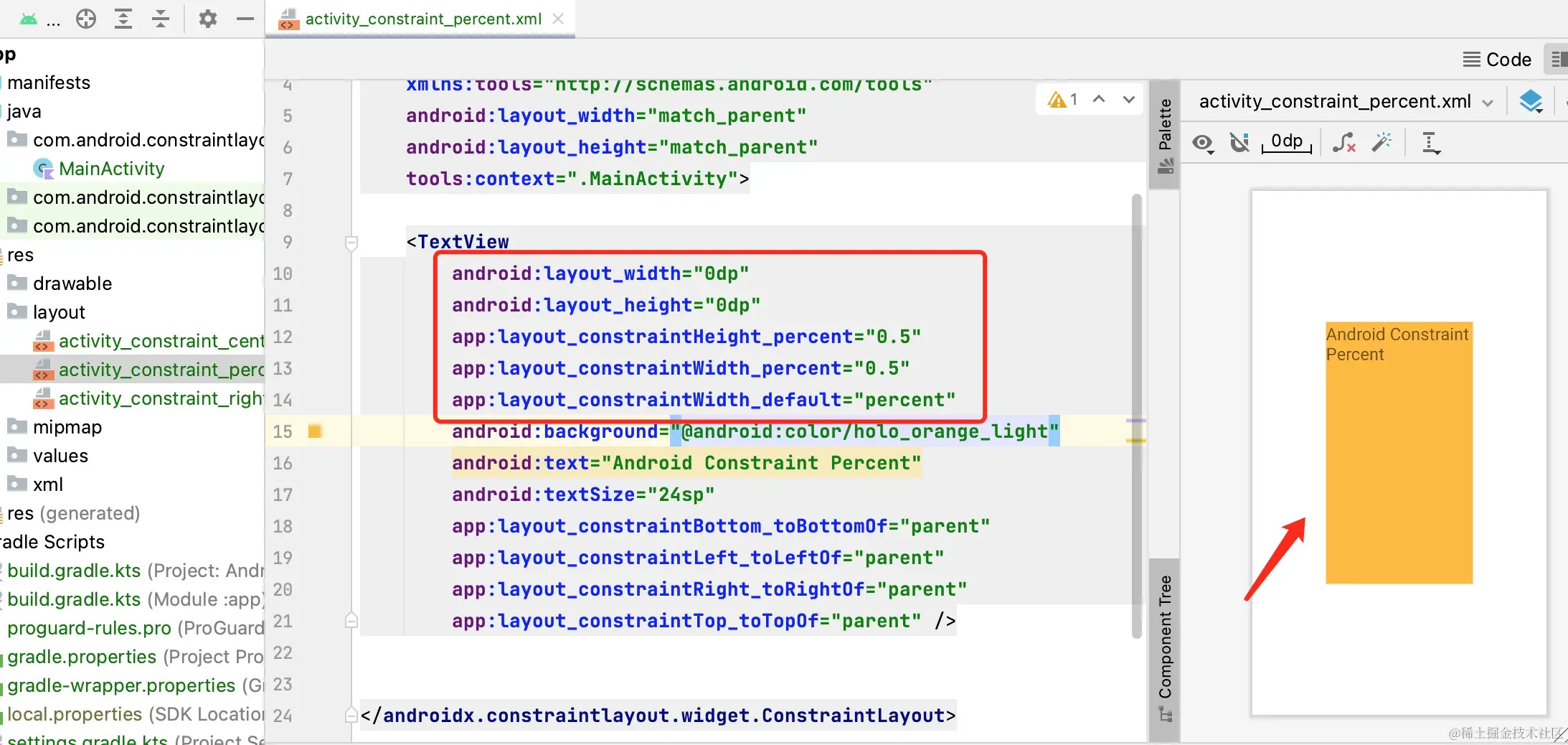The image size is (1568, 745).
Task: Select the Gradle Scripts node
Action: point(53,542)
